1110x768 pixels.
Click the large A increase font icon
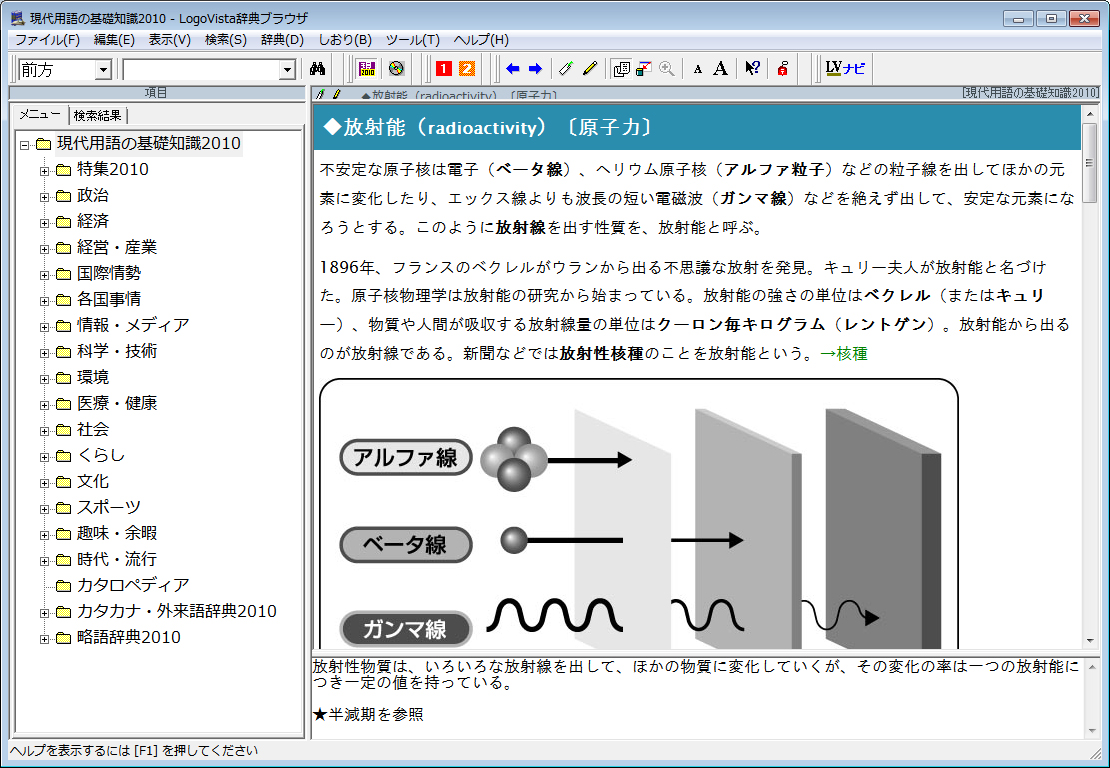[x=720, y=69]
